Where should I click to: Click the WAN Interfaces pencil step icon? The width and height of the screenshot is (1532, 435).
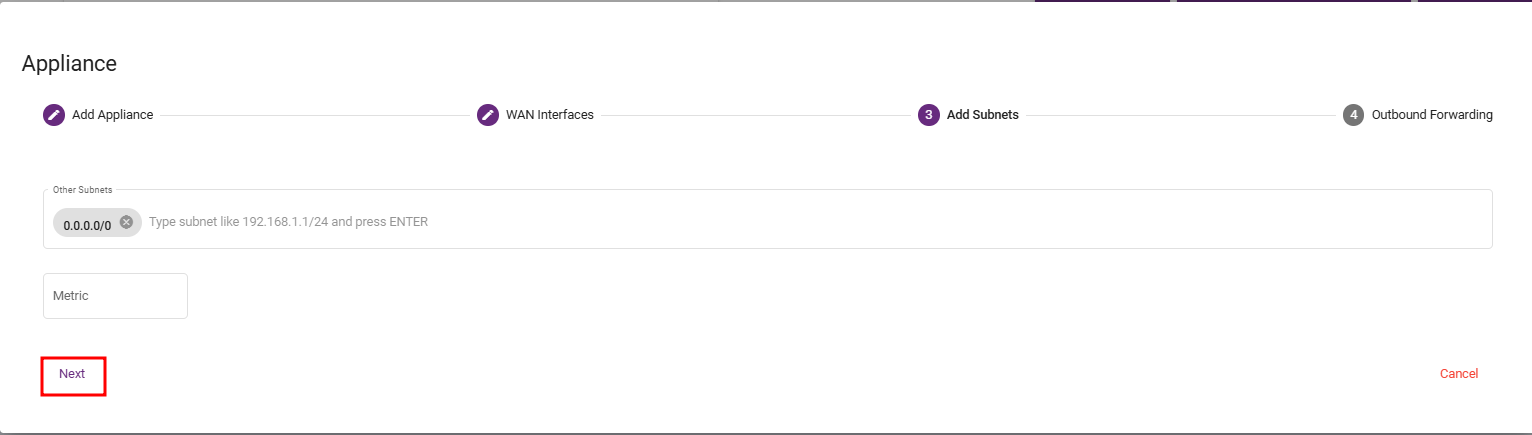click(x=488, y=115)
